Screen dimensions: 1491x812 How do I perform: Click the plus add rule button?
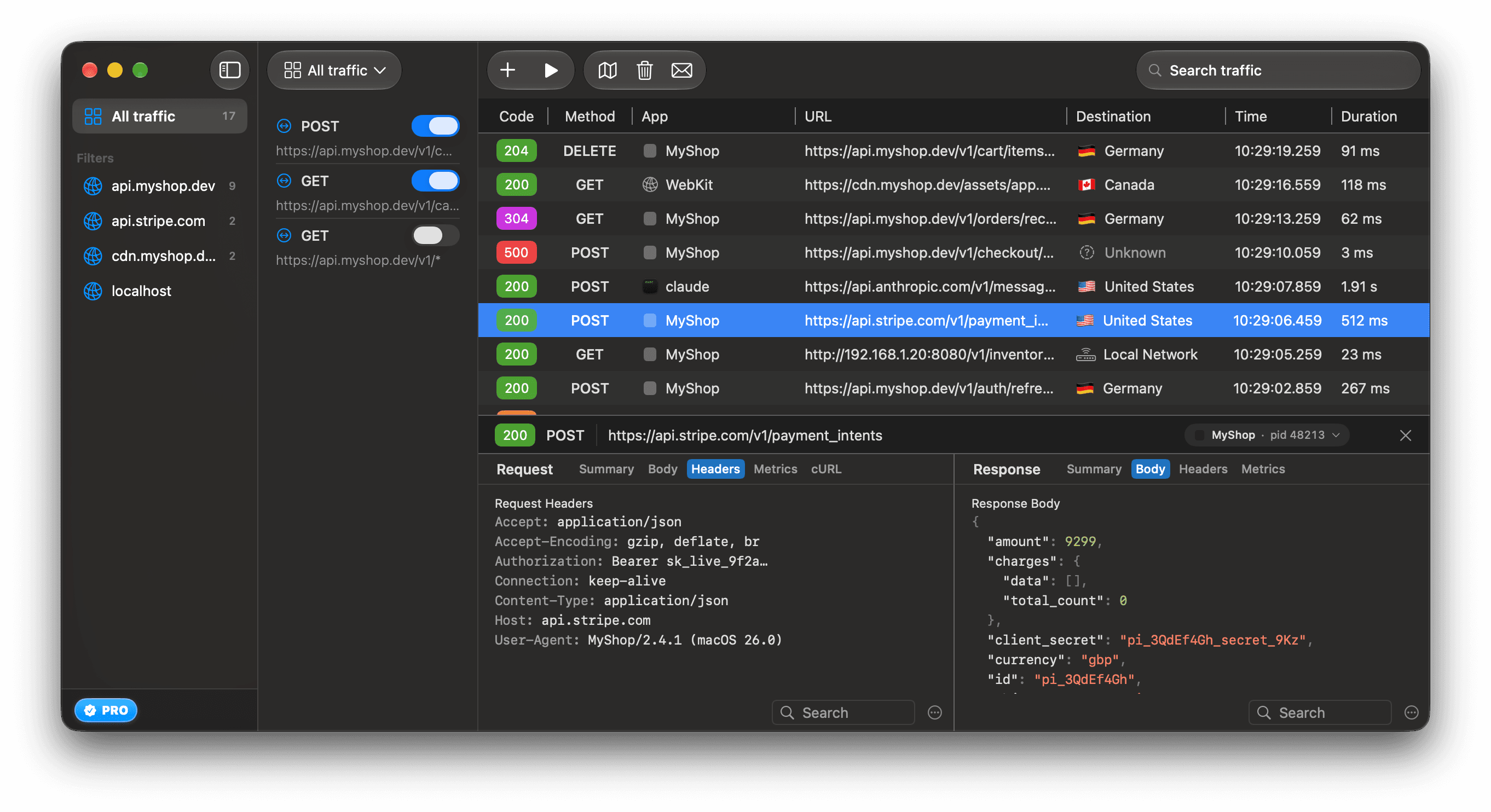click(x=507, y=70)
